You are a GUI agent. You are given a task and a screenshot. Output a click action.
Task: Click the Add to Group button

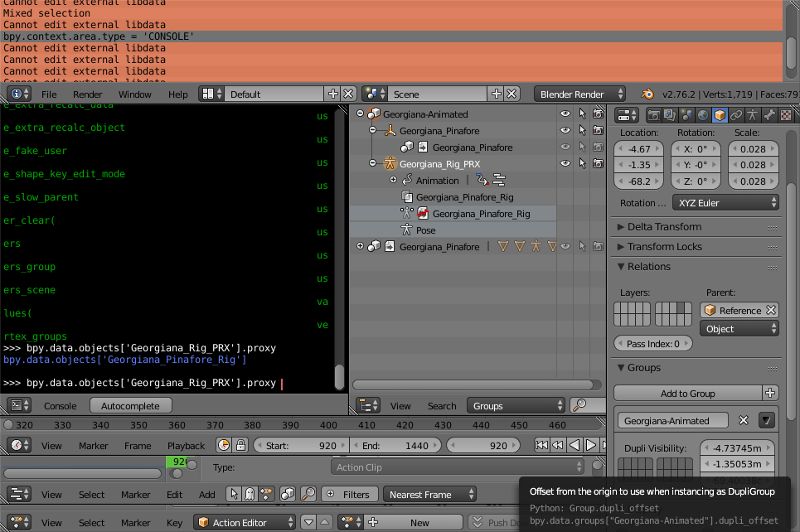[x=688, y=393]
